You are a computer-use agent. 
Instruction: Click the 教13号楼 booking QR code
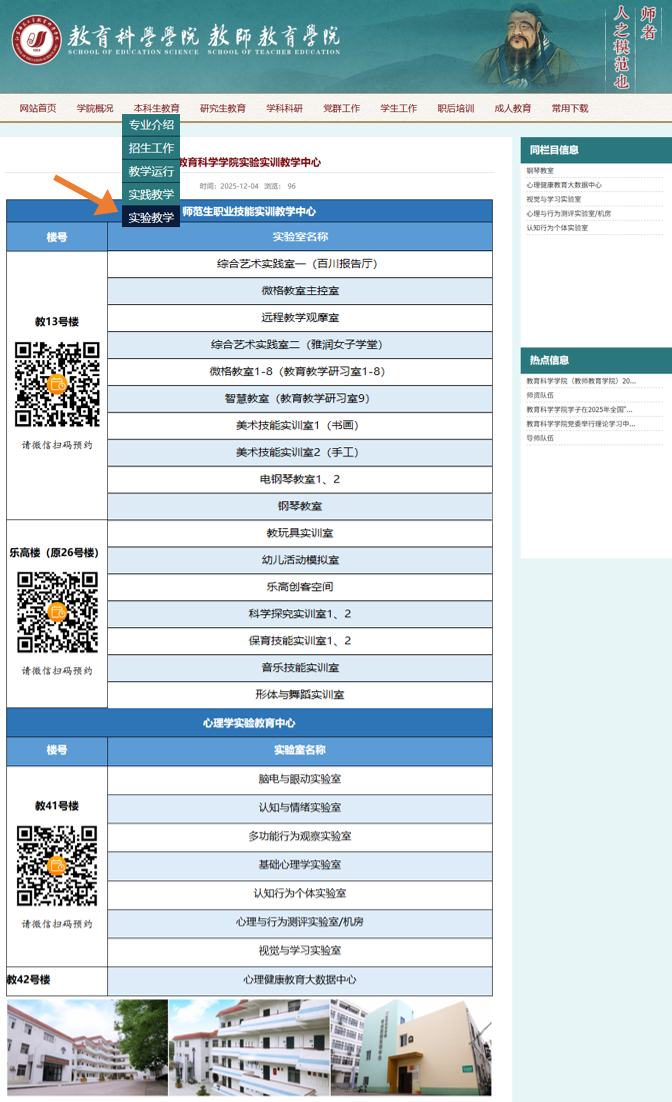(x=57, y=385)
